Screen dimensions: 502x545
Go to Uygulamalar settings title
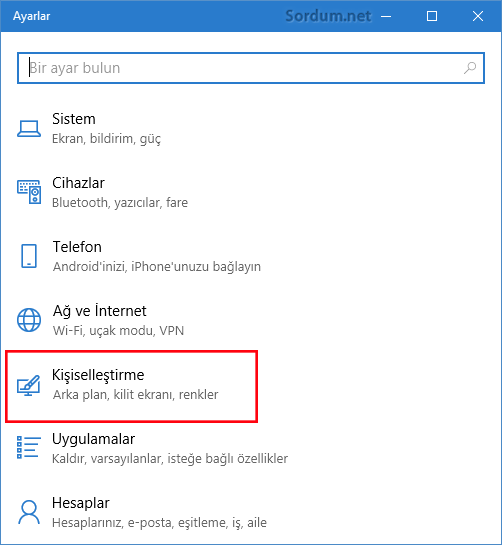pos(93,439)
